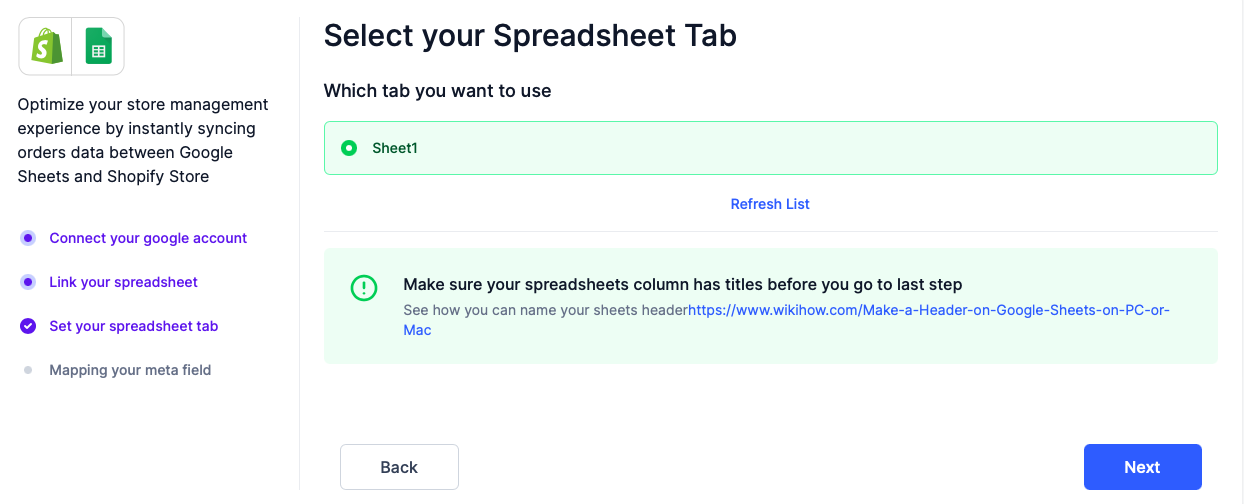This screenshot has height=504, width=1244.
Task: Open the Link your spreadsheet step
Action: coord(123,282)
